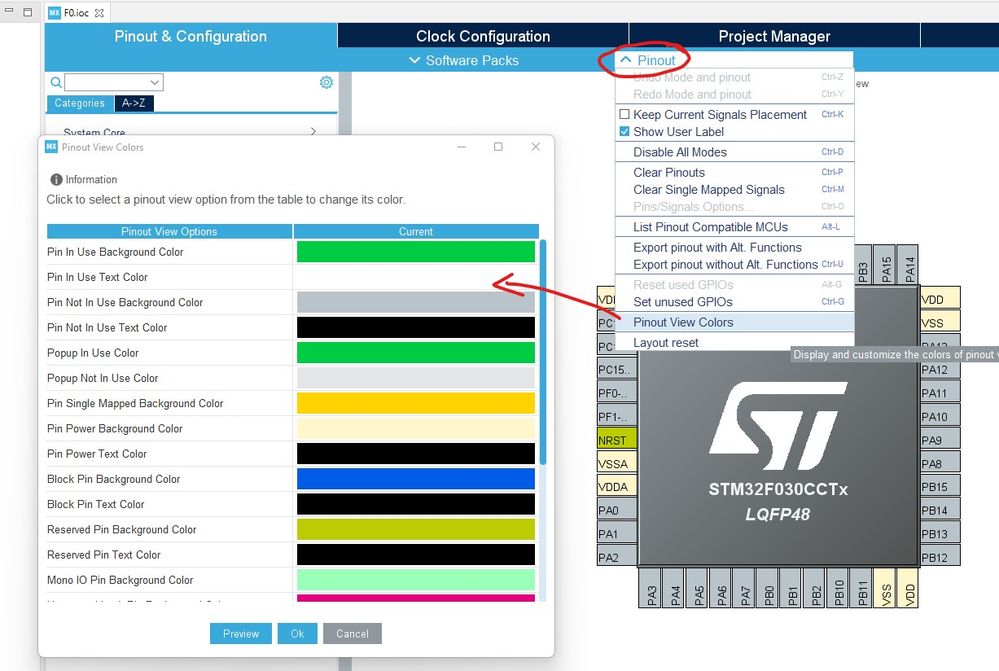
Task: Collapse the Pinout dropdown menu
Action: tap(648, 60)
